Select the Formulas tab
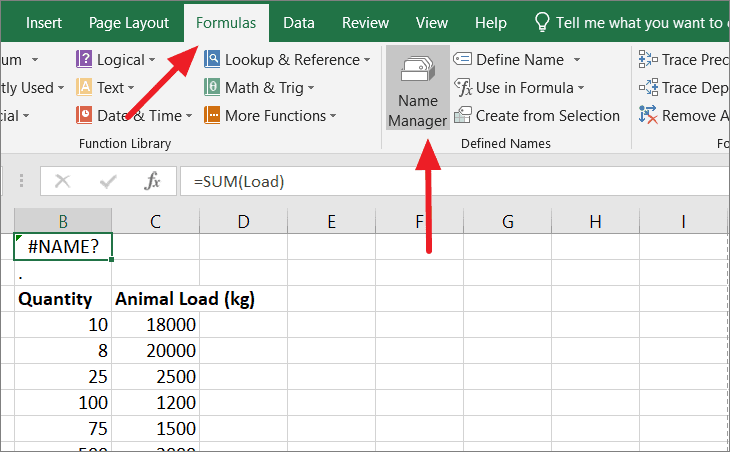 tap(226, 22)
